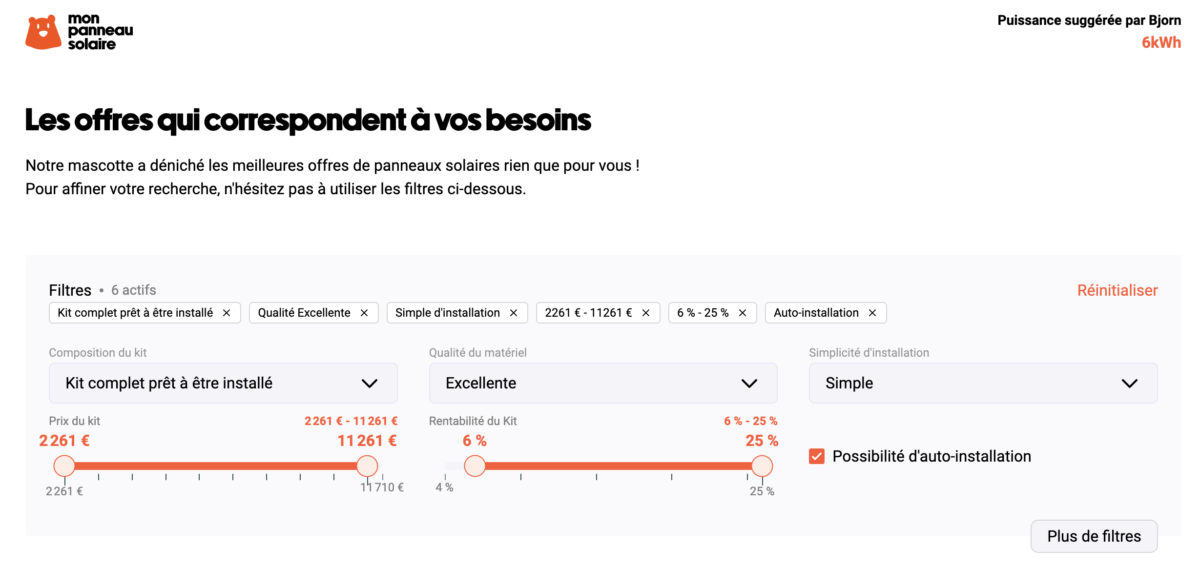Click the '6kWh' suggested power value

(1161, 42)
